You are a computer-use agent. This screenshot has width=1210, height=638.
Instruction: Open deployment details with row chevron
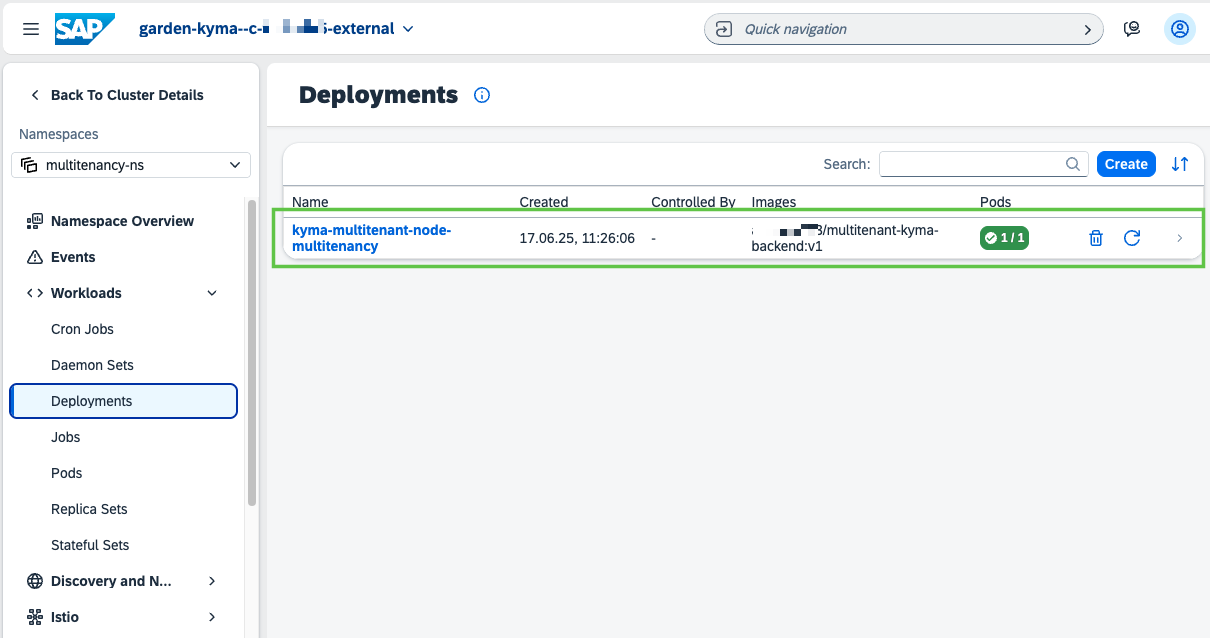tap(1180, 238)
